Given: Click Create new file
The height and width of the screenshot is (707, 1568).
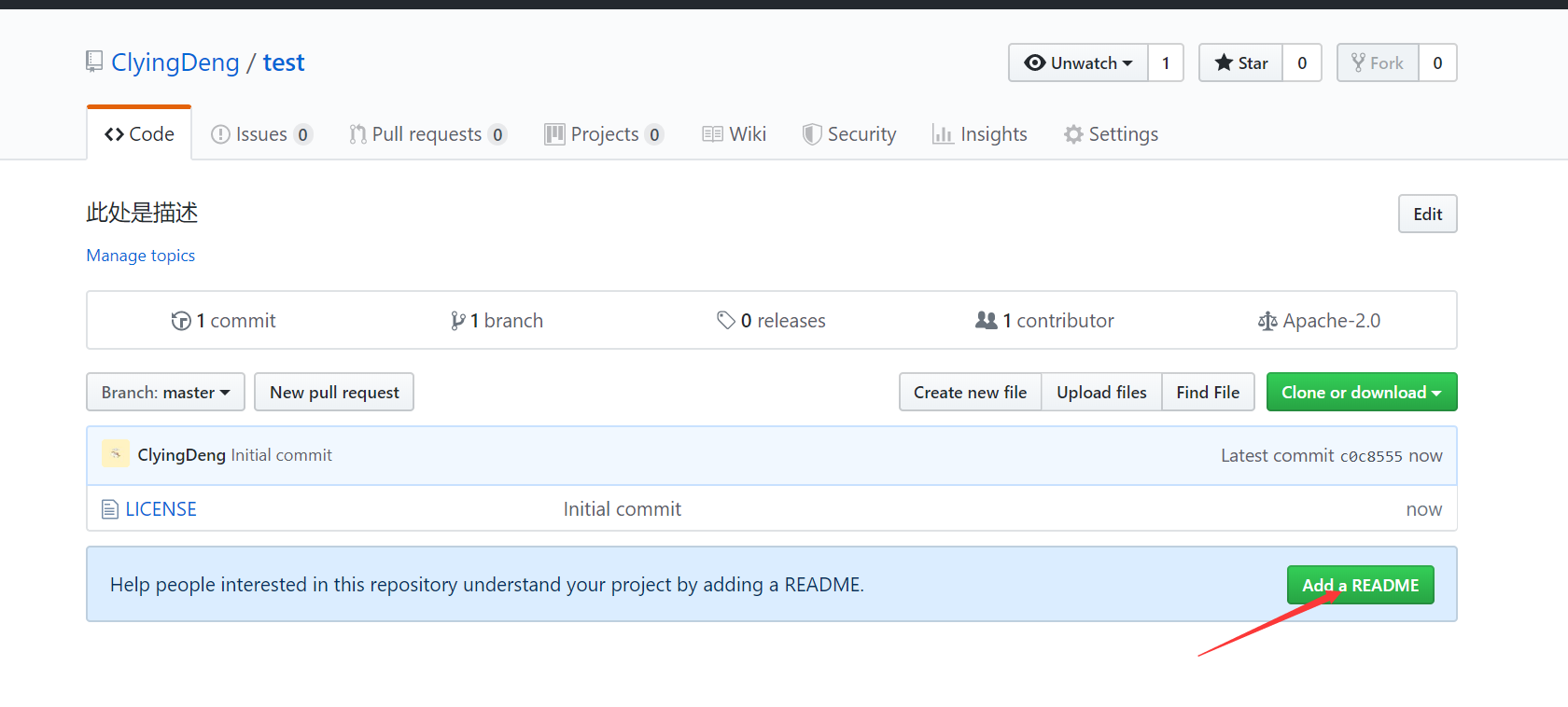Looking at the screenshot, I should [971, 392].
